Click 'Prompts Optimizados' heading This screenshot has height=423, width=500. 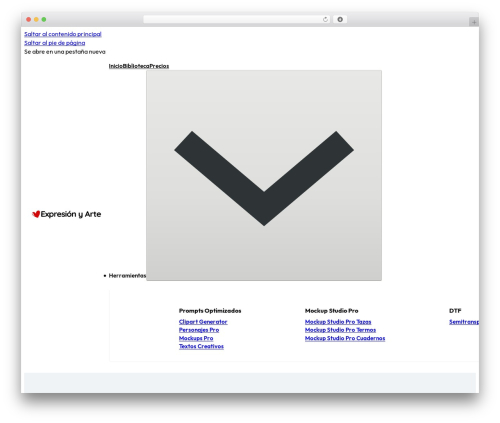pyautogui.click(x=210, y=311)
